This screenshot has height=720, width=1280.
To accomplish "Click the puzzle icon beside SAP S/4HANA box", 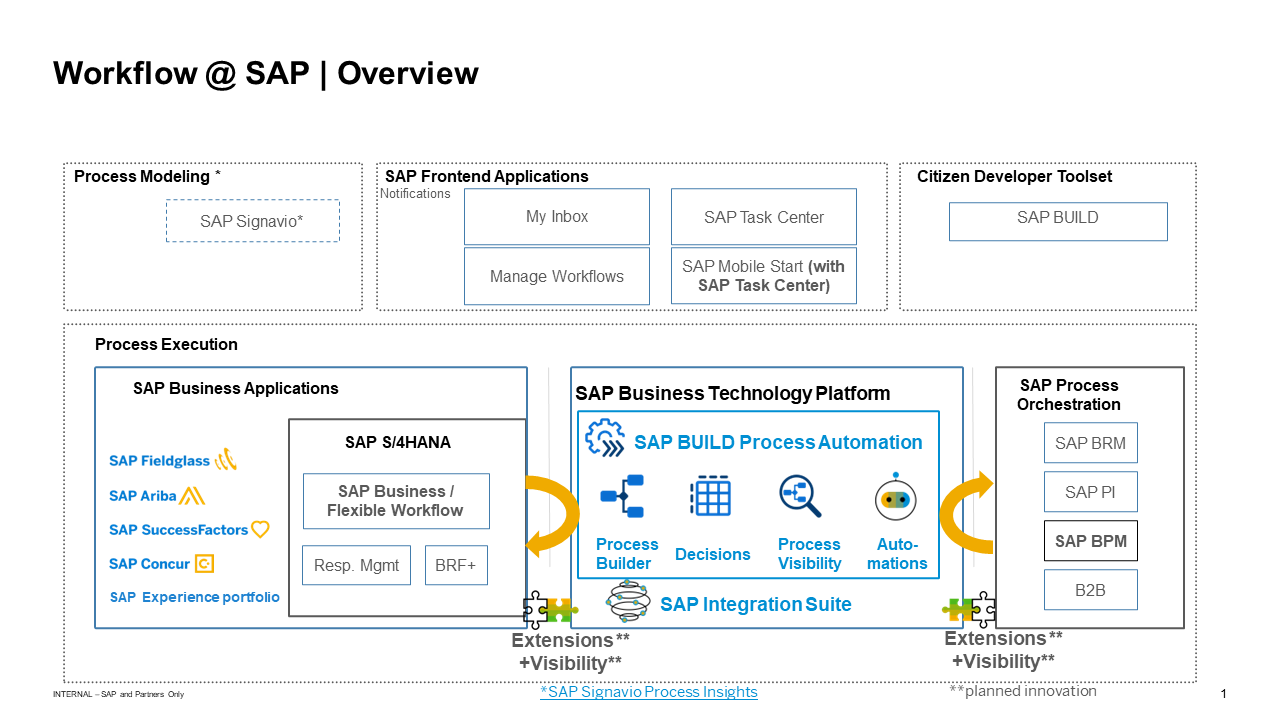I will coord(549,608).
